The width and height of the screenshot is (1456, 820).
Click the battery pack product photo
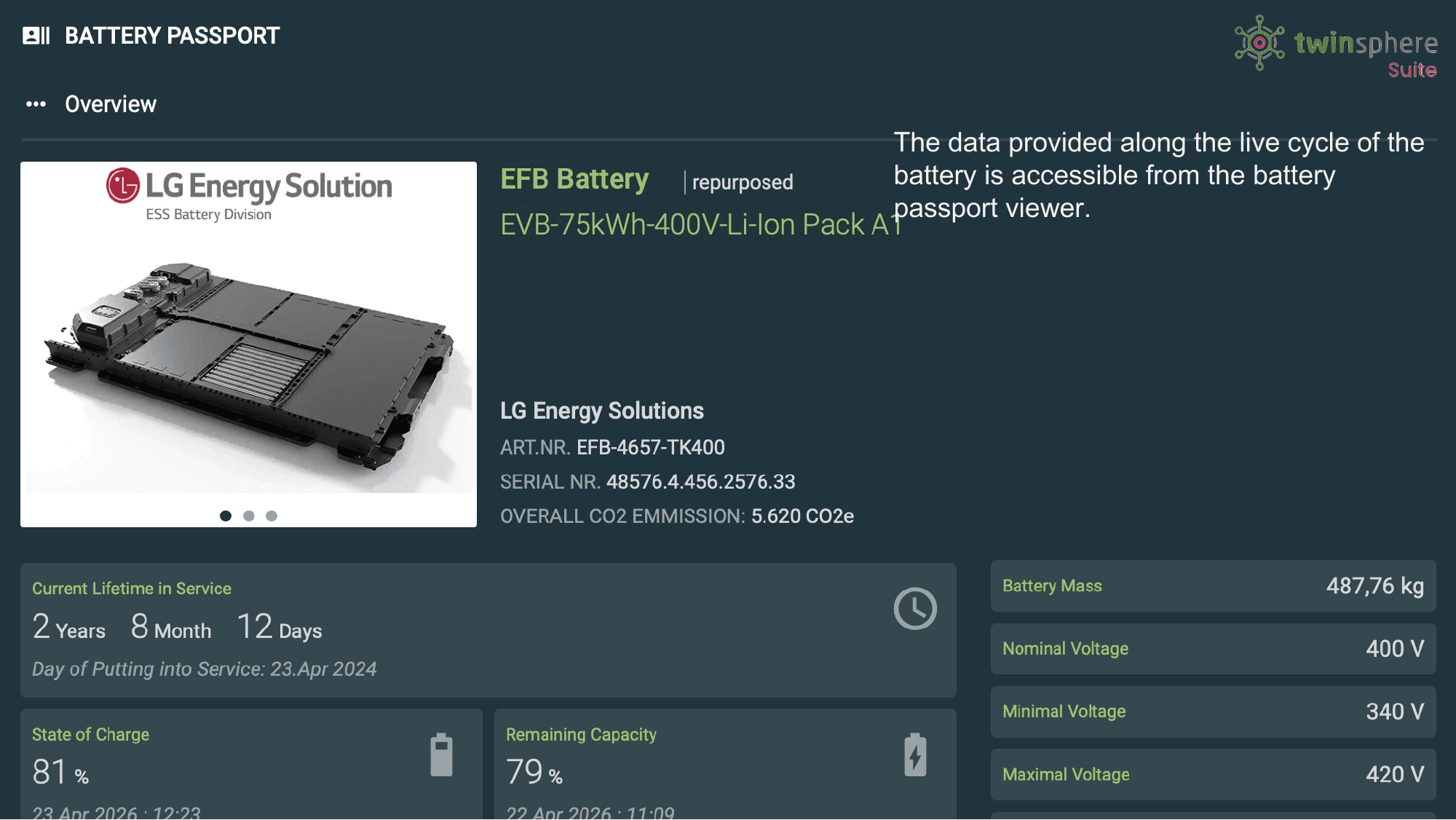coord(250,342)
